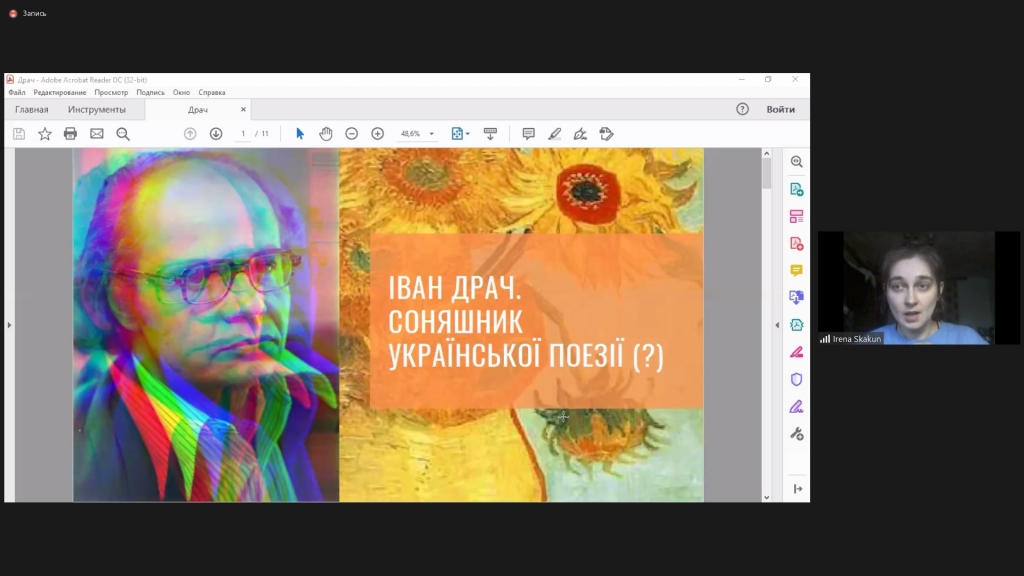Viewport: 1024px width, 576px height.
Task: Open the Protect shield tool in the right panel
Action: (x=796, y=379)
